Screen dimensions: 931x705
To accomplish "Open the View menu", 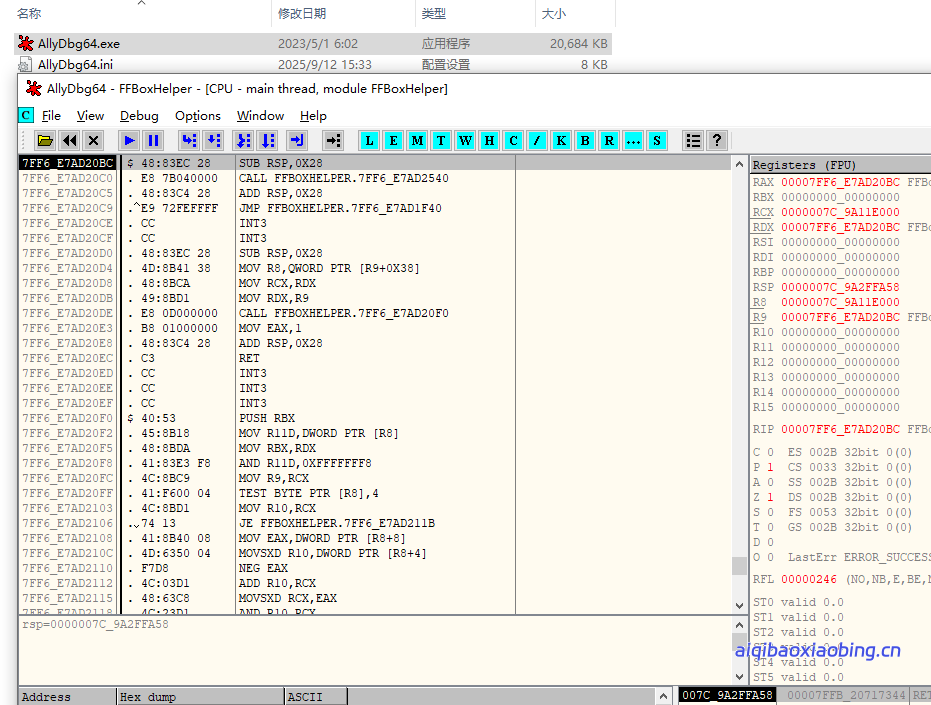I will click(x=90, y=116).
